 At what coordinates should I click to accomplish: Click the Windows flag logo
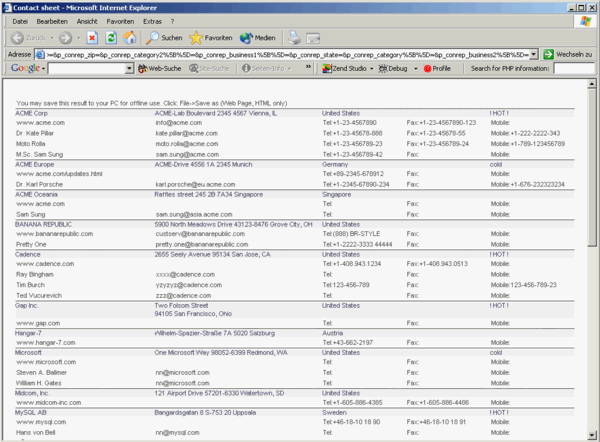click(585, 21)
